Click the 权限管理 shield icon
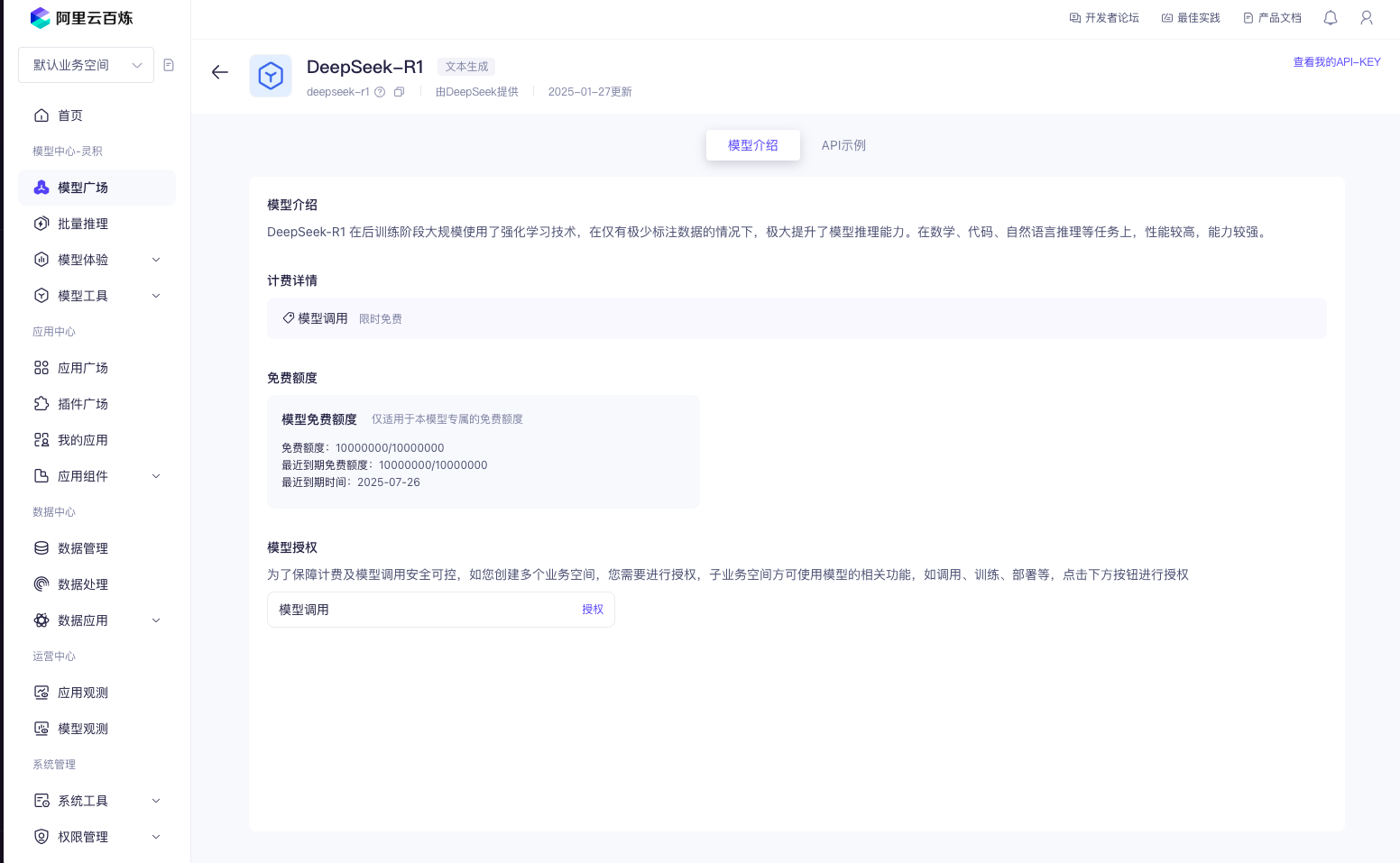This screenshot has height=863, width=1400. (41, 837)
